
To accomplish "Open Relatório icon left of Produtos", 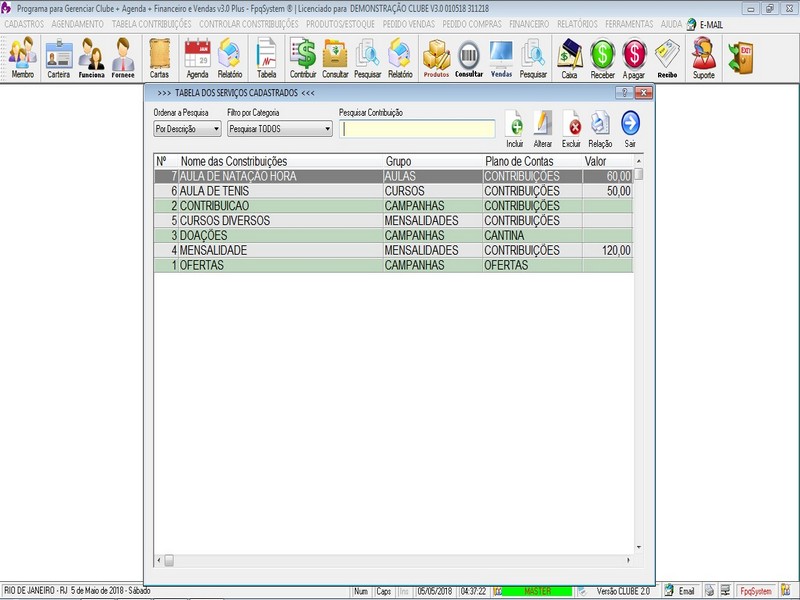I will click(x=400, y=58).
